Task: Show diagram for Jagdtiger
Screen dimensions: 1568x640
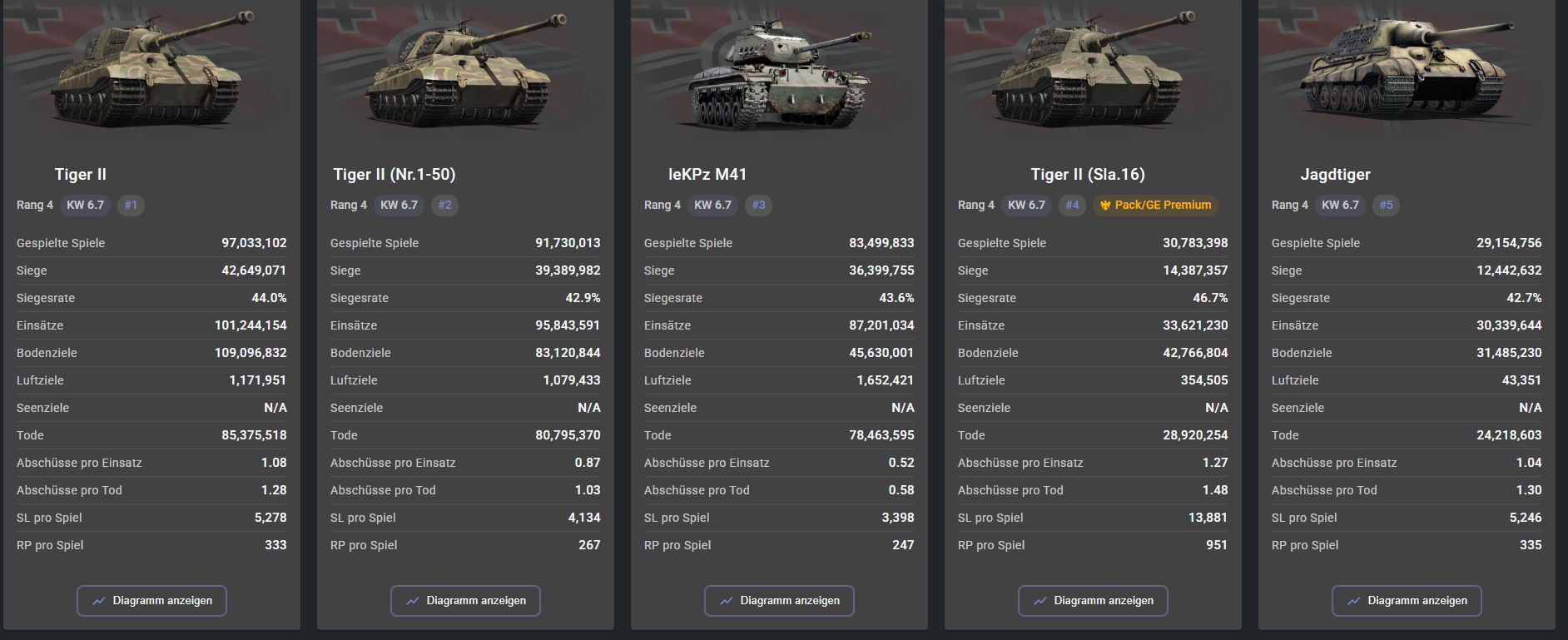Action: click(x=1407, y=601)
